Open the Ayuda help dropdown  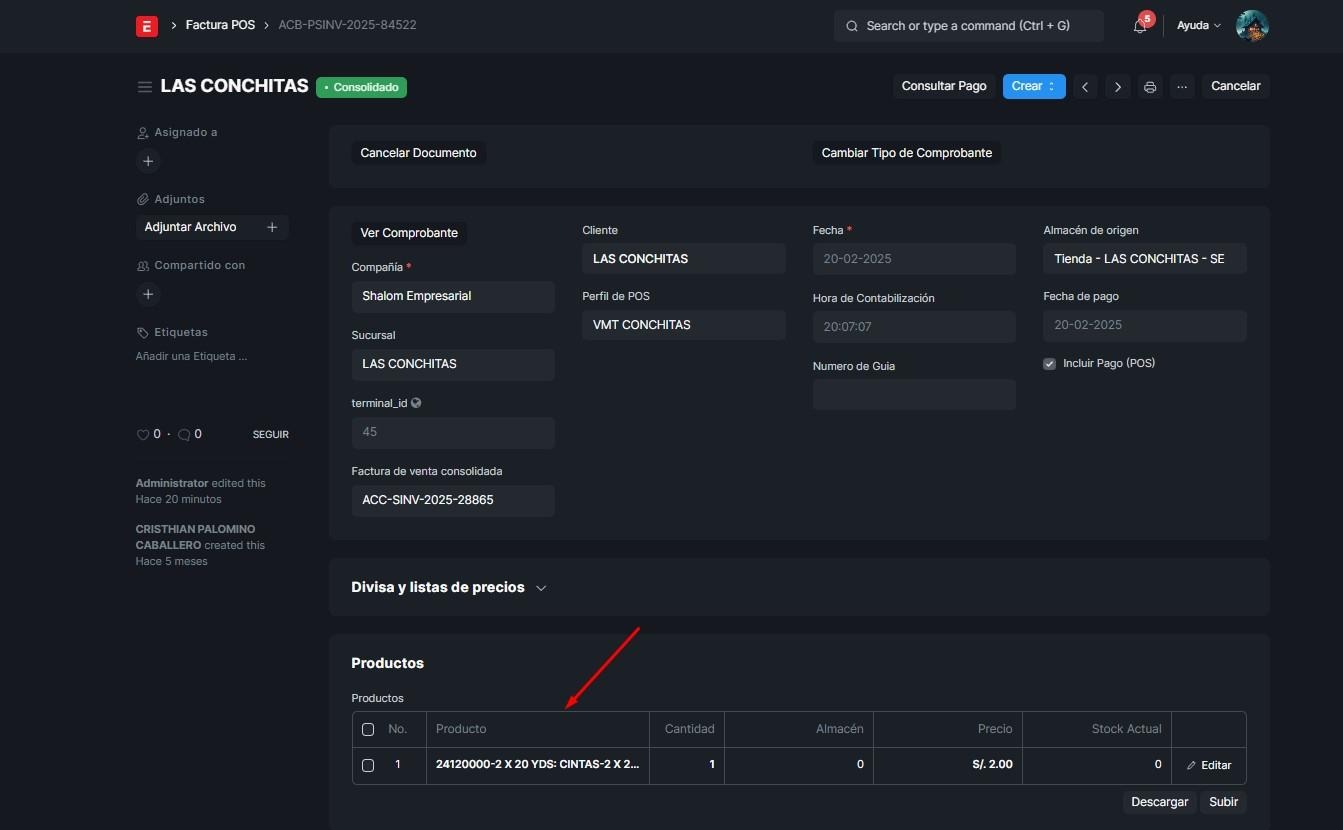1198,26
